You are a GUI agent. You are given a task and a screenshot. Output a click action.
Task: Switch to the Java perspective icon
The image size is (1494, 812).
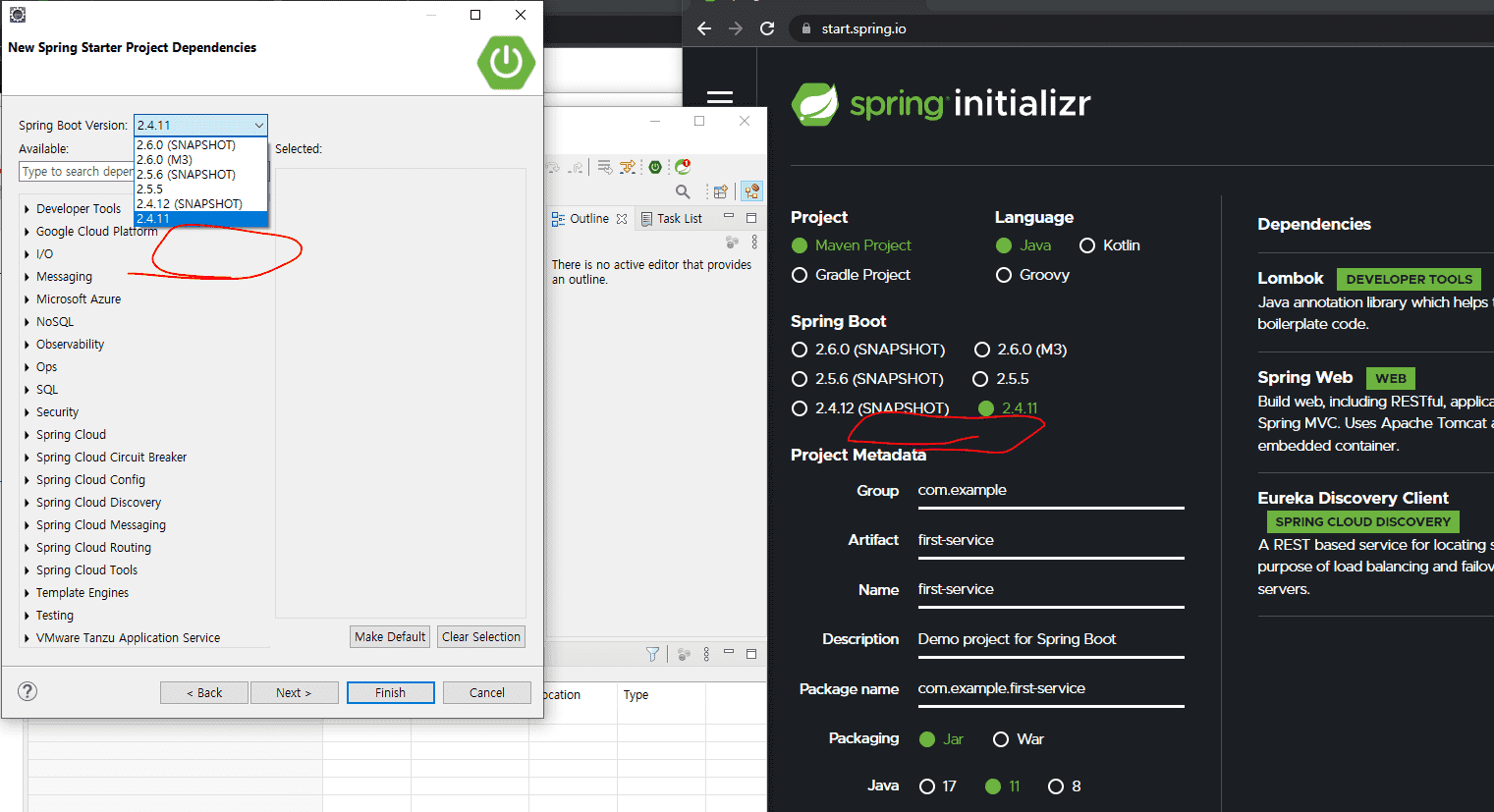click(x=751, y=191)
